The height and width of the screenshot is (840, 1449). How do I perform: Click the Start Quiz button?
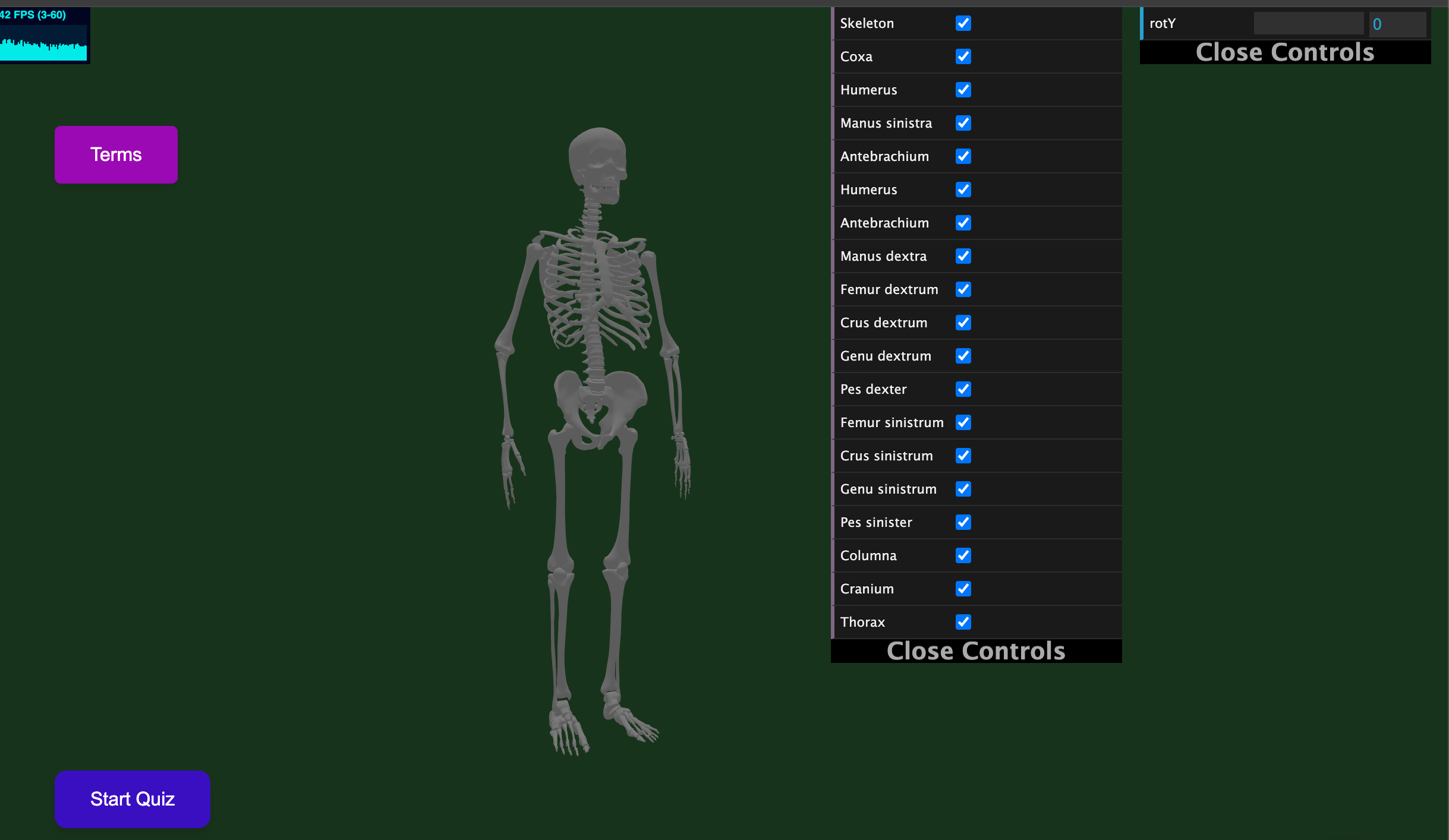coord(133,799)
